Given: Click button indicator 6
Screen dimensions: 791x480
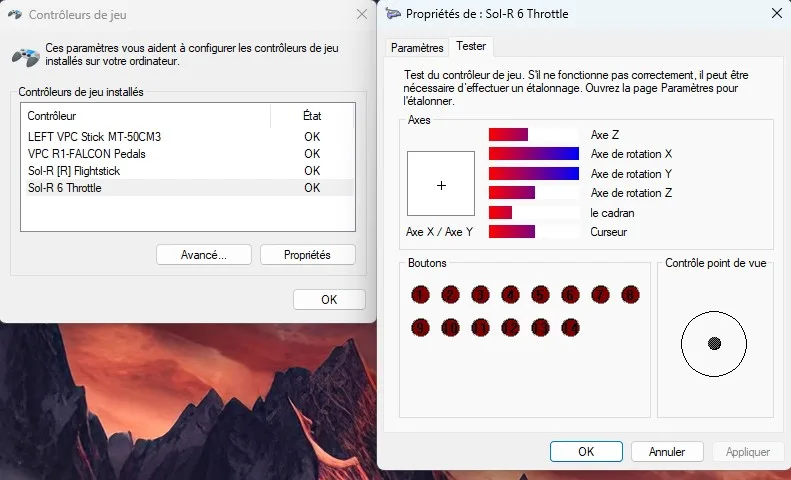Looking at the screenshot, I should [x=570, y=295].
